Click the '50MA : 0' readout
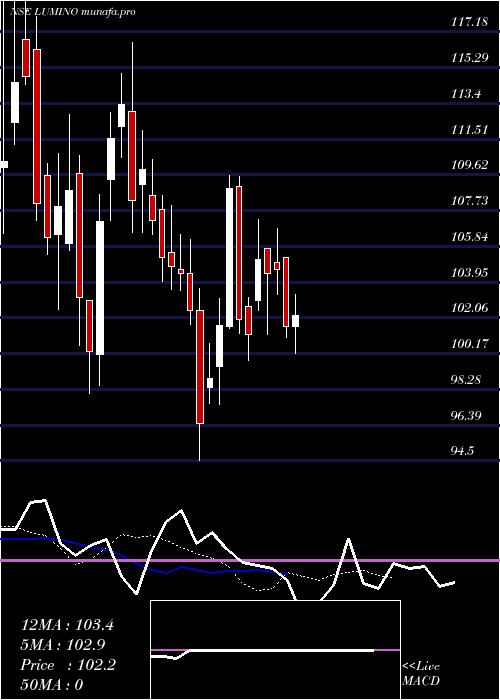Image resolution: width=500 pixels, height=700 pixels. [52, 684]
